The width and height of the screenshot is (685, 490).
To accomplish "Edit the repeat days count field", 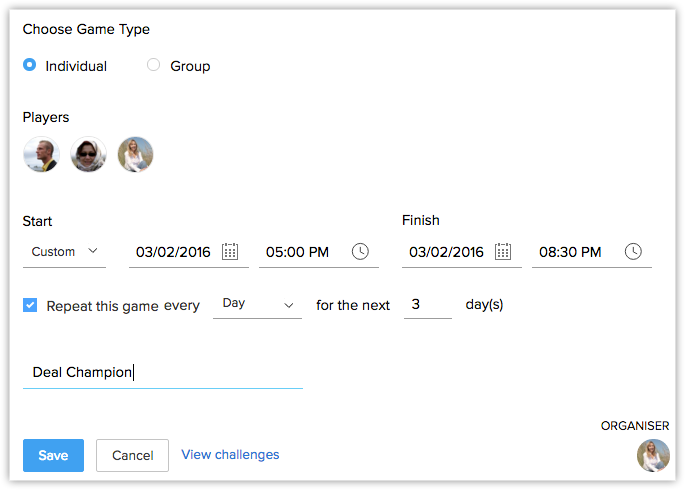I will (427, 304).
